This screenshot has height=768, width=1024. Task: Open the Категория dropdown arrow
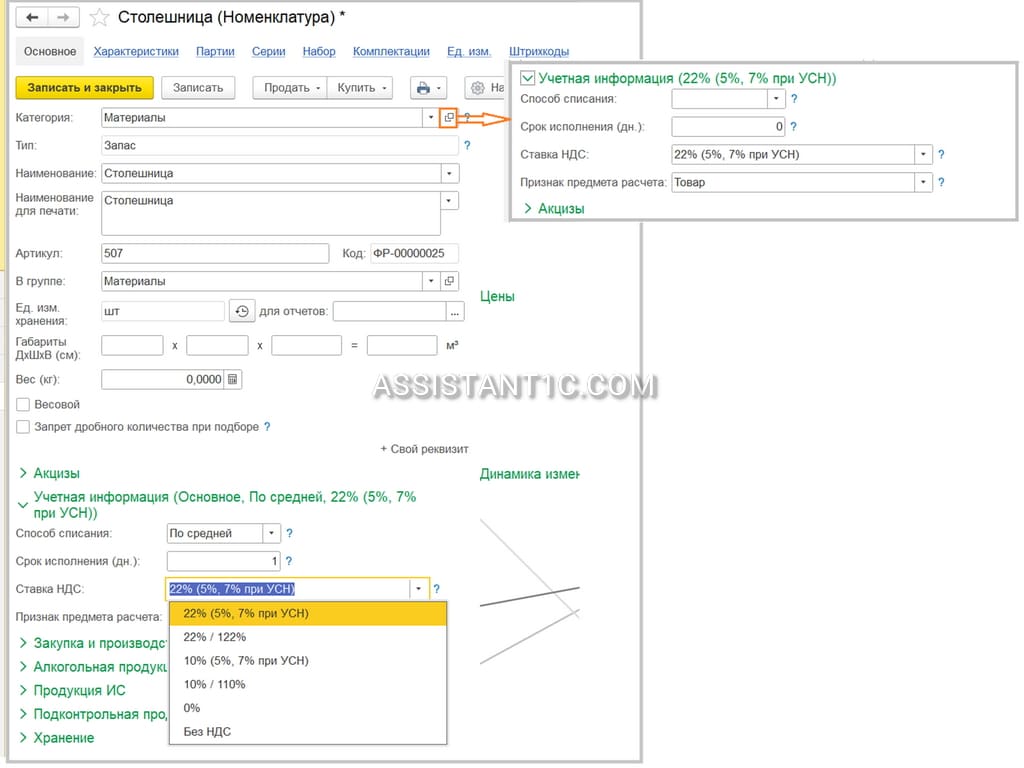pyautogui.click(x=431, y=118)
